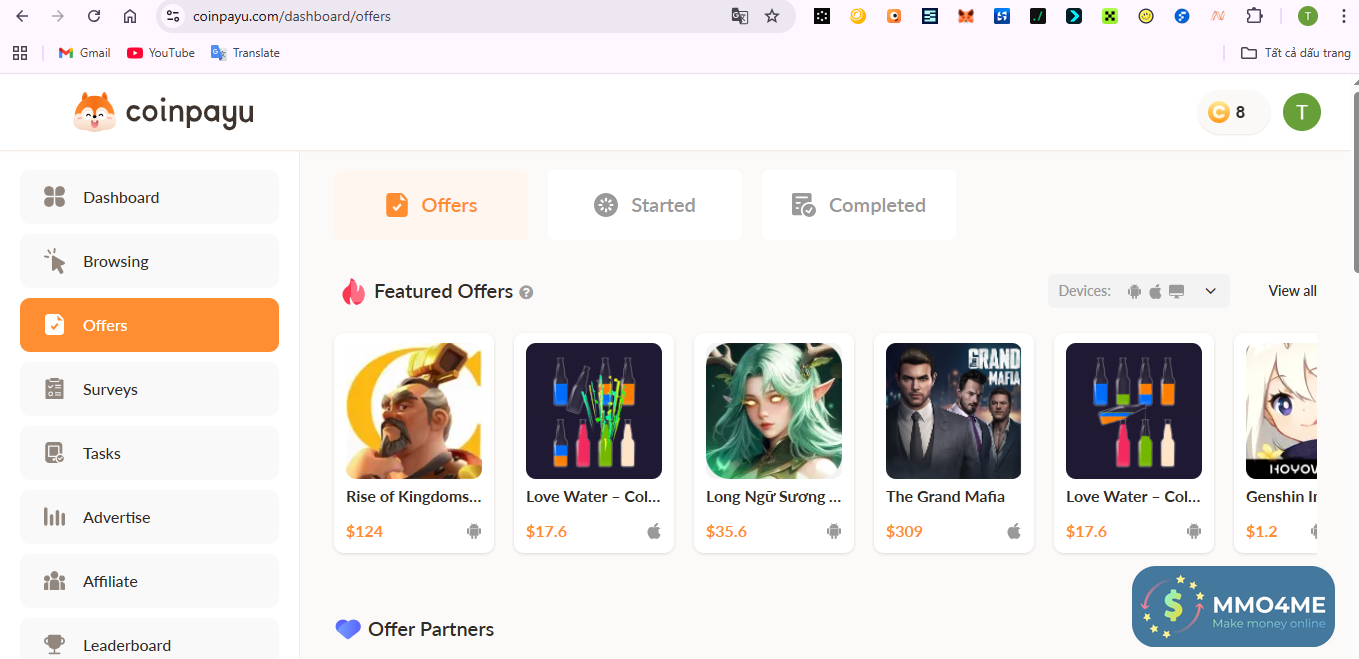Open the Tất cả dấu trang bookmarks folder

[x=1295, y=53]
